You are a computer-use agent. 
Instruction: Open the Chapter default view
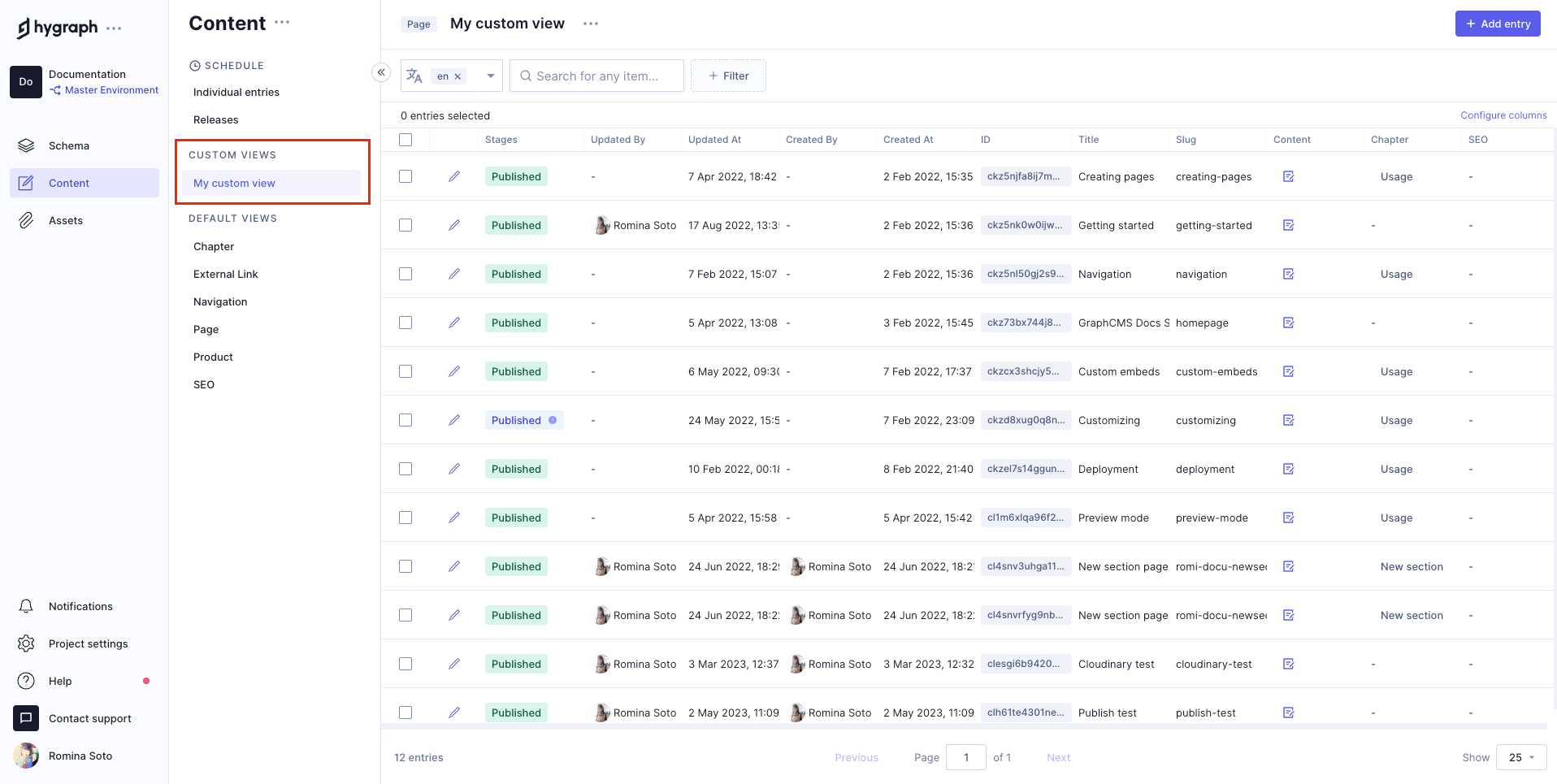pos(214,246)
